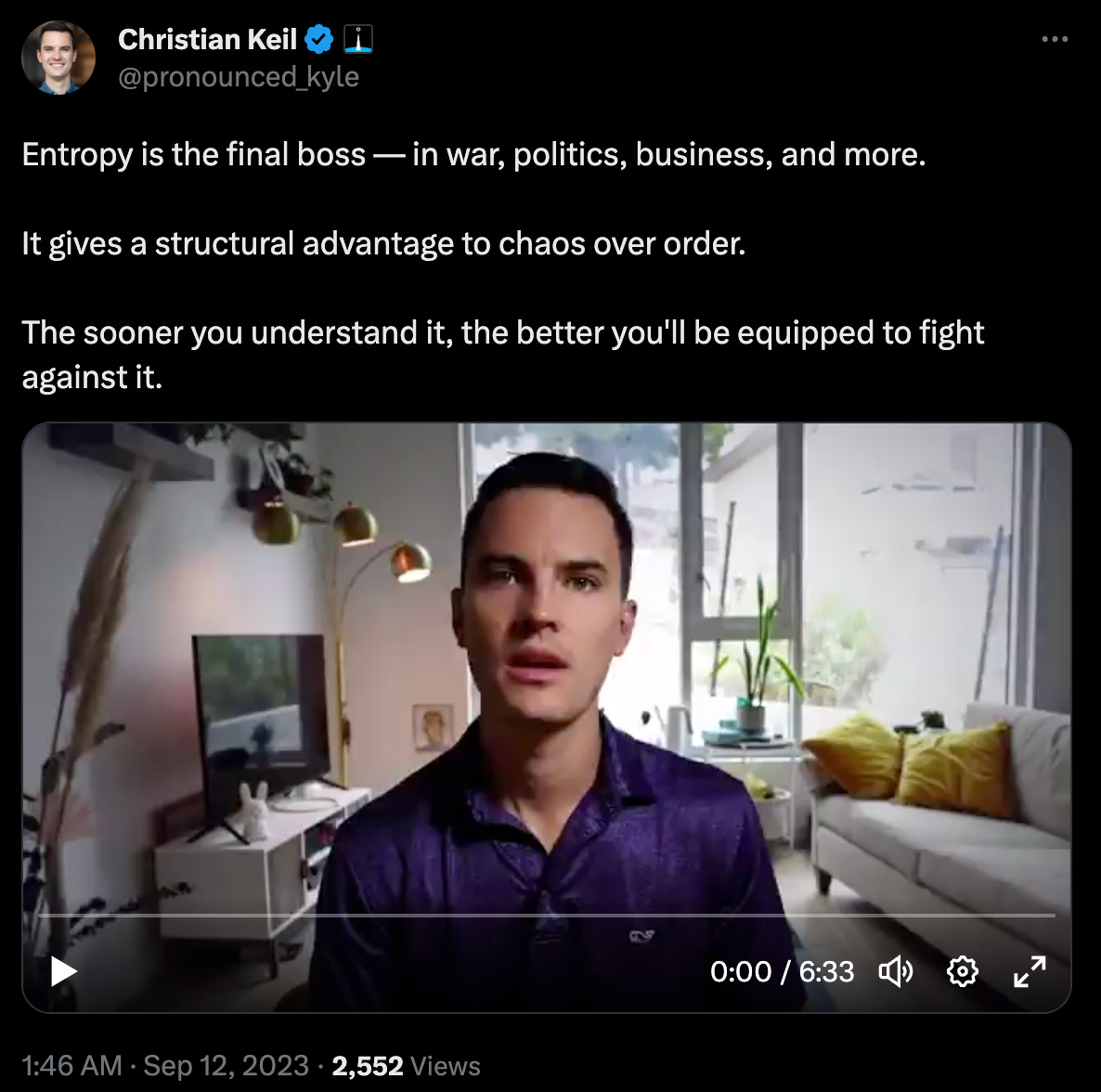This screenshot has width=1101, height=1092.
Task: Seek to the end of the video timeline
Action: tap(1054, 916)
